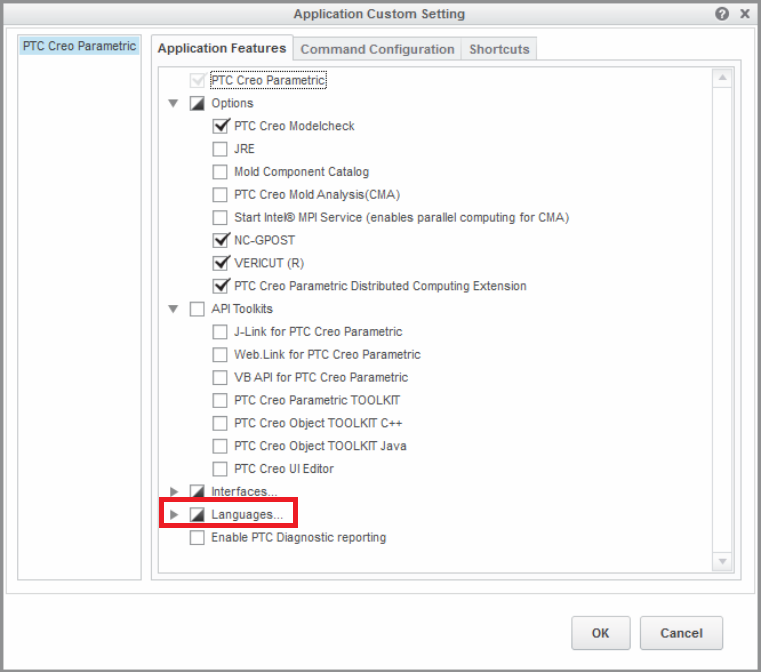Viewport: 762px width, 672px height.
Task: Click the Cancel button
Action: 681,633
